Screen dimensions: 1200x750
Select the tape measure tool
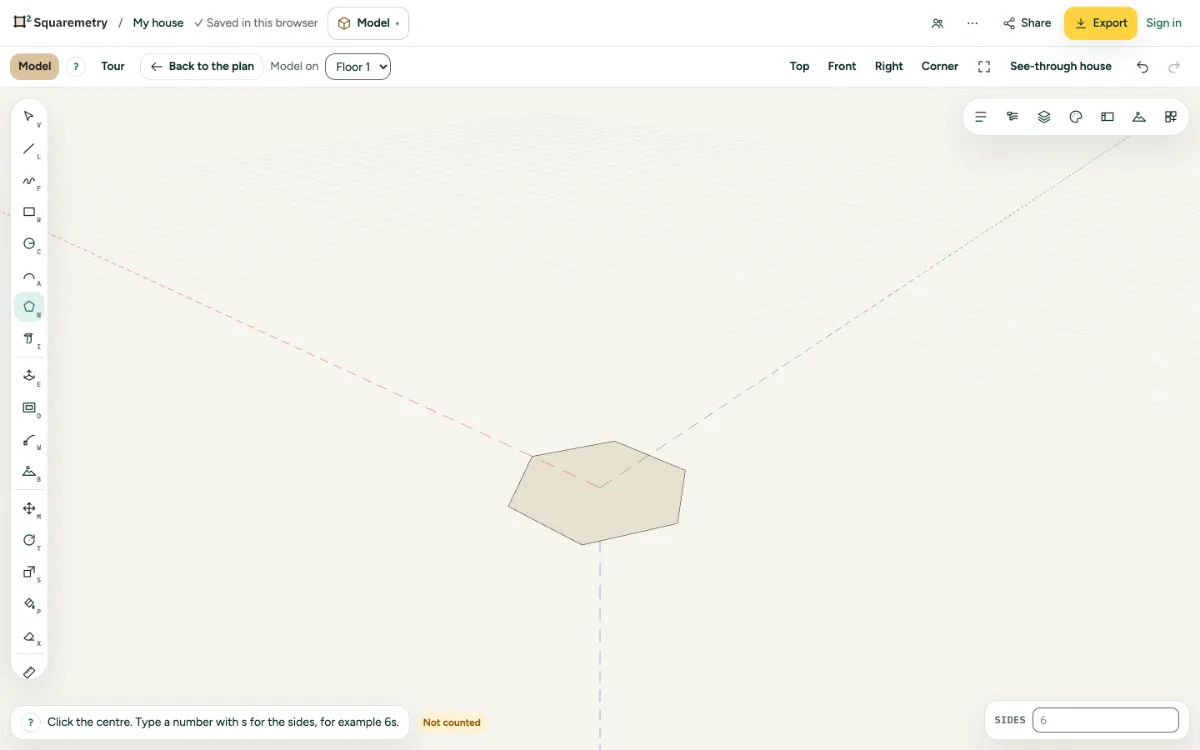pos(29,672)
